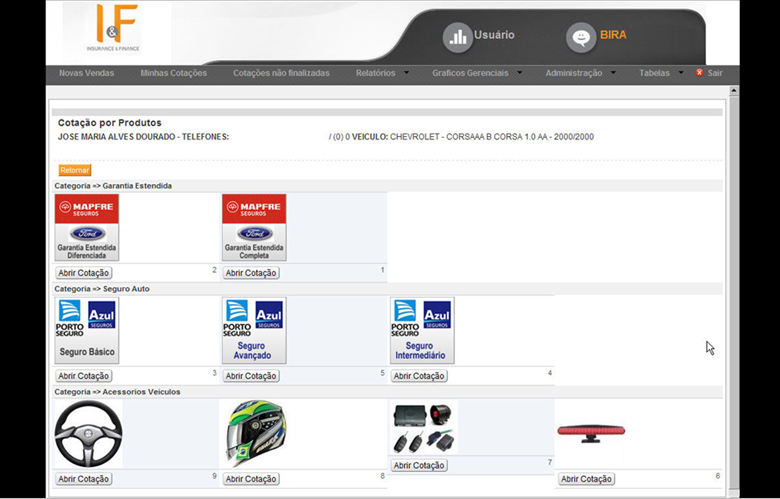Click the Sair logout link
The width and height of the screenshot is (780, 499).
(x=715, y=73)
